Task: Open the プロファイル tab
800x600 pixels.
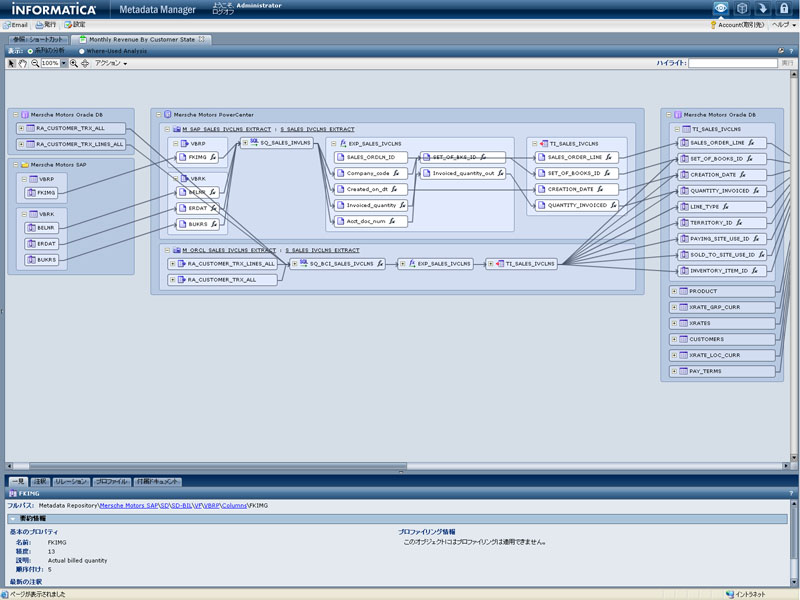Action: (111, 482)
